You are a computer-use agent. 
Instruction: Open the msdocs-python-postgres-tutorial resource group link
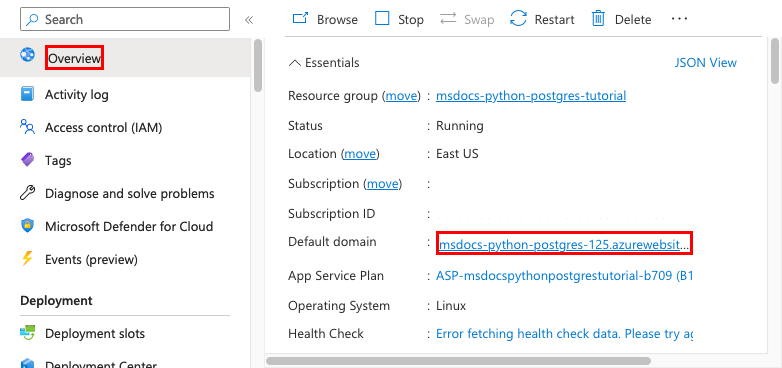tap(531, 95)
